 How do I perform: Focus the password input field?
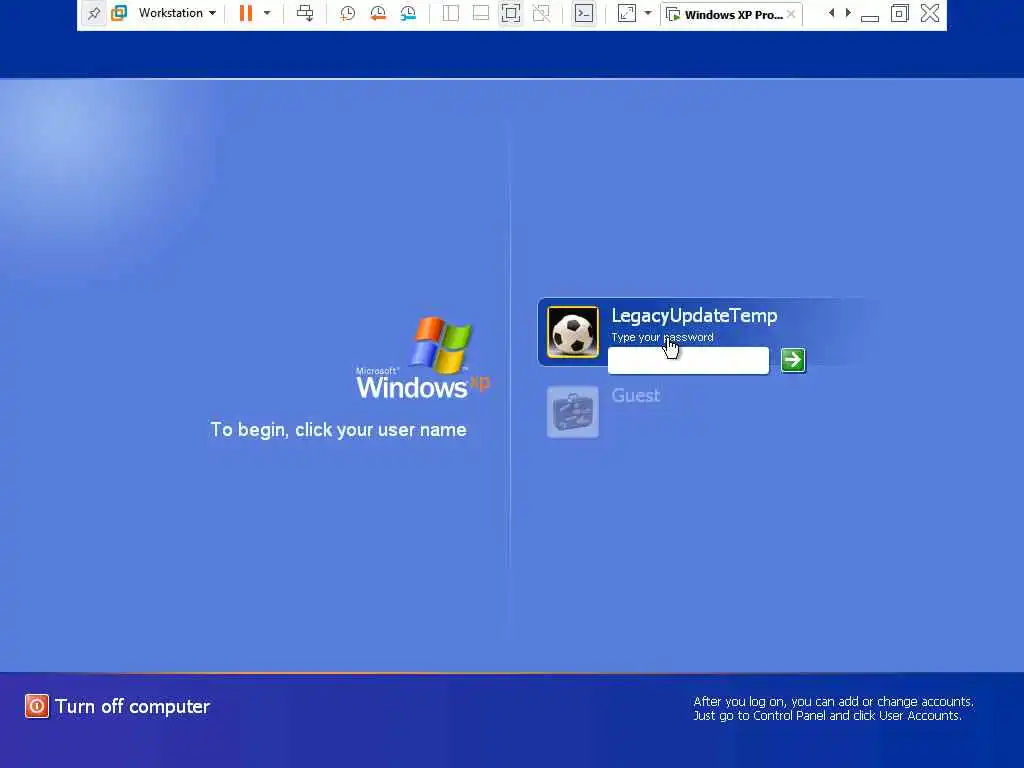coord(688,360)
